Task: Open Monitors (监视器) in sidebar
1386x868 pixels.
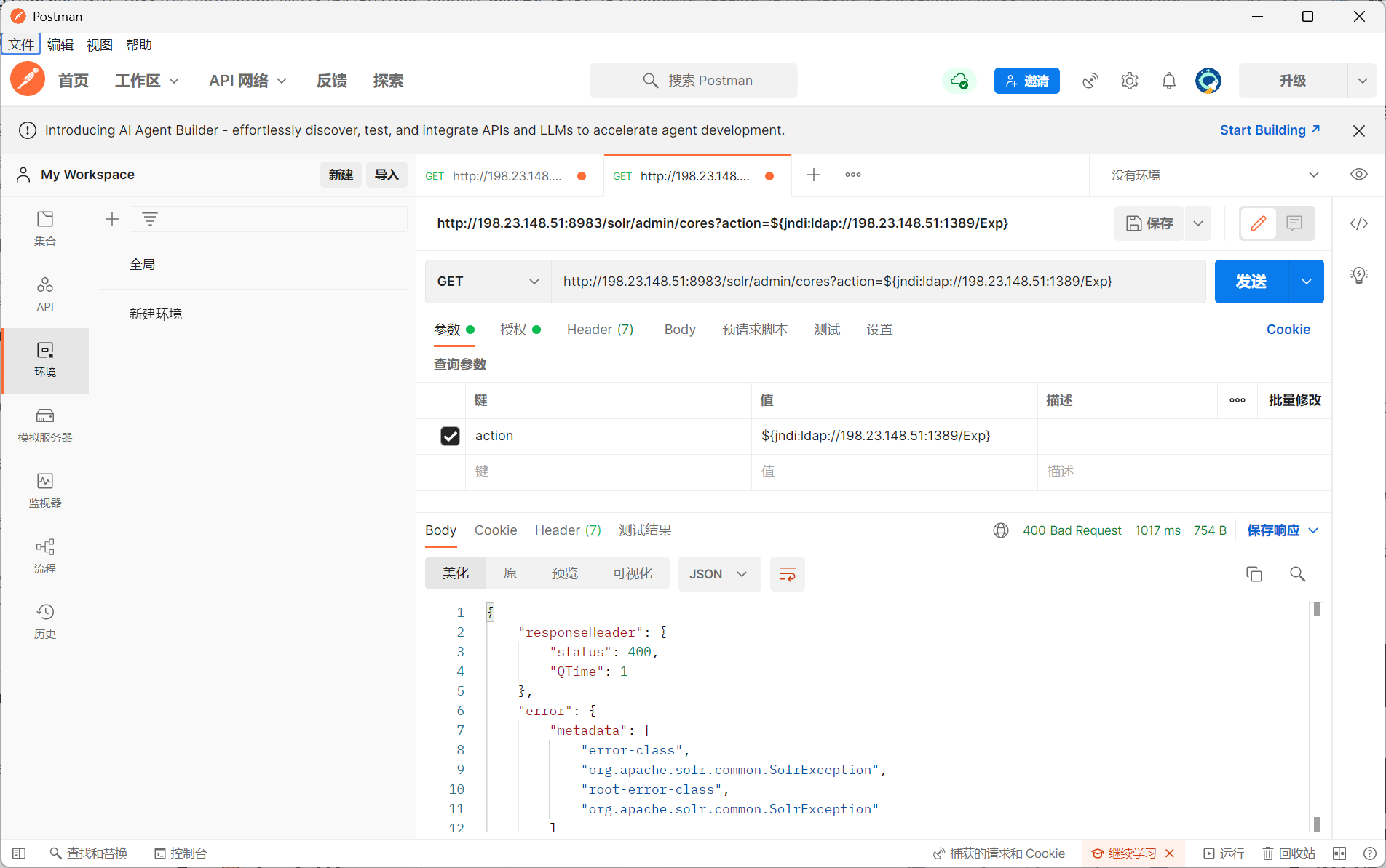Action: (x=45, y=490)
